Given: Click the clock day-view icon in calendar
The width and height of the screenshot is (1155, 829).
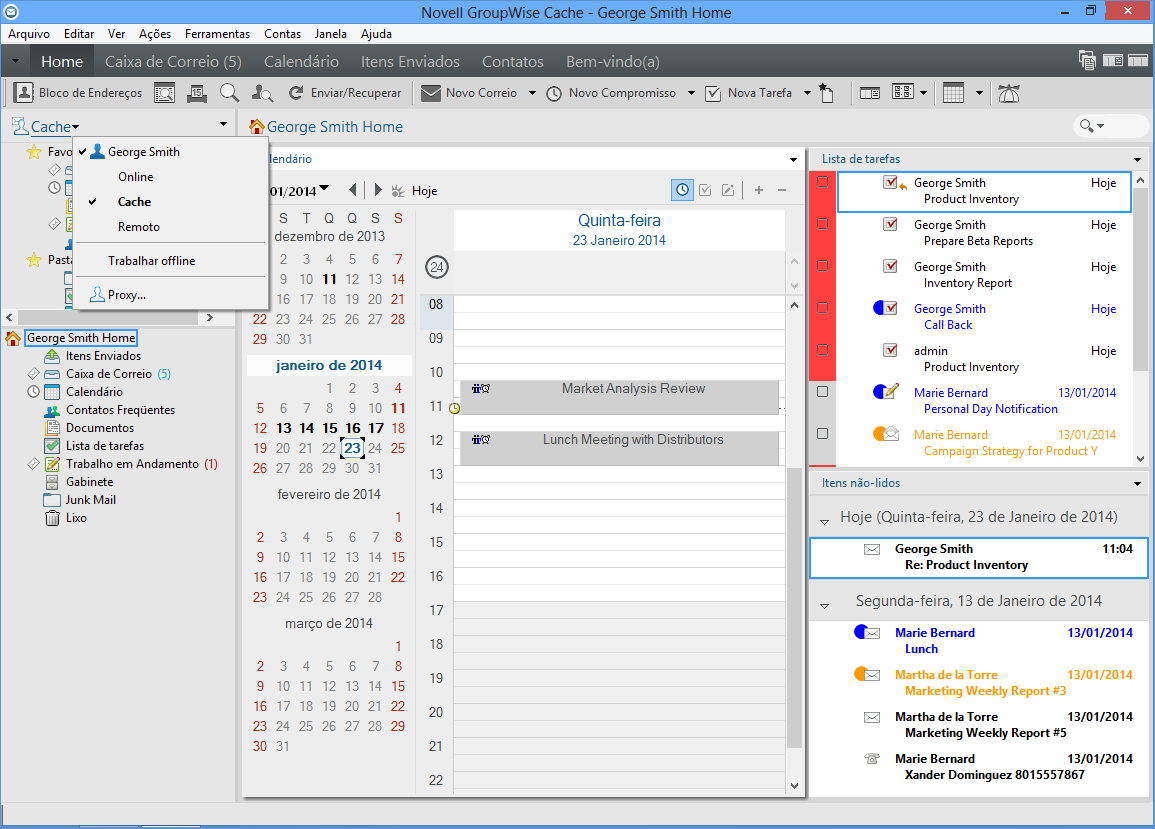Looking at the screenshot, I should click(x=682, y=190).
